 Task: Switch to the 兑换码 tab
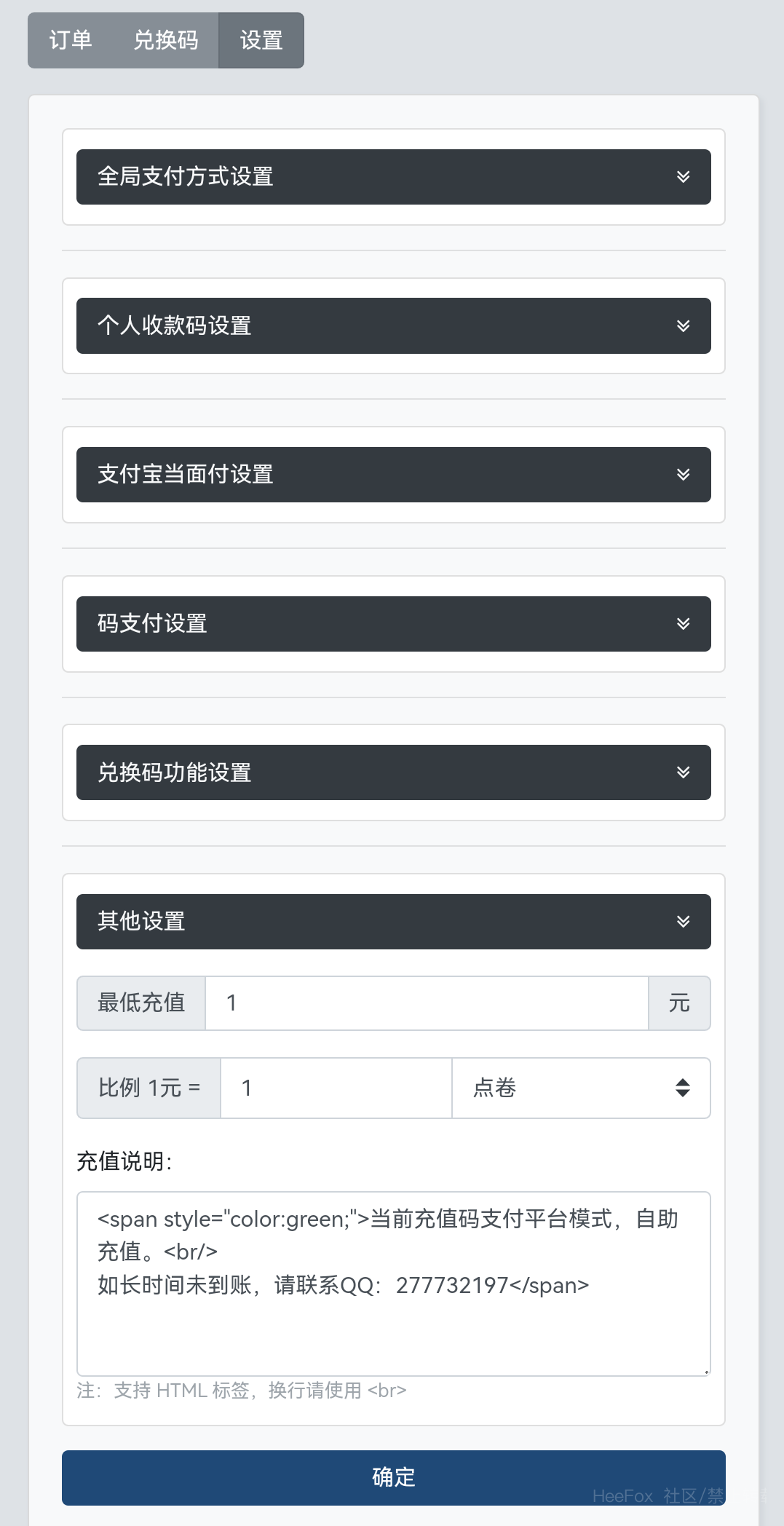(166, 41)
